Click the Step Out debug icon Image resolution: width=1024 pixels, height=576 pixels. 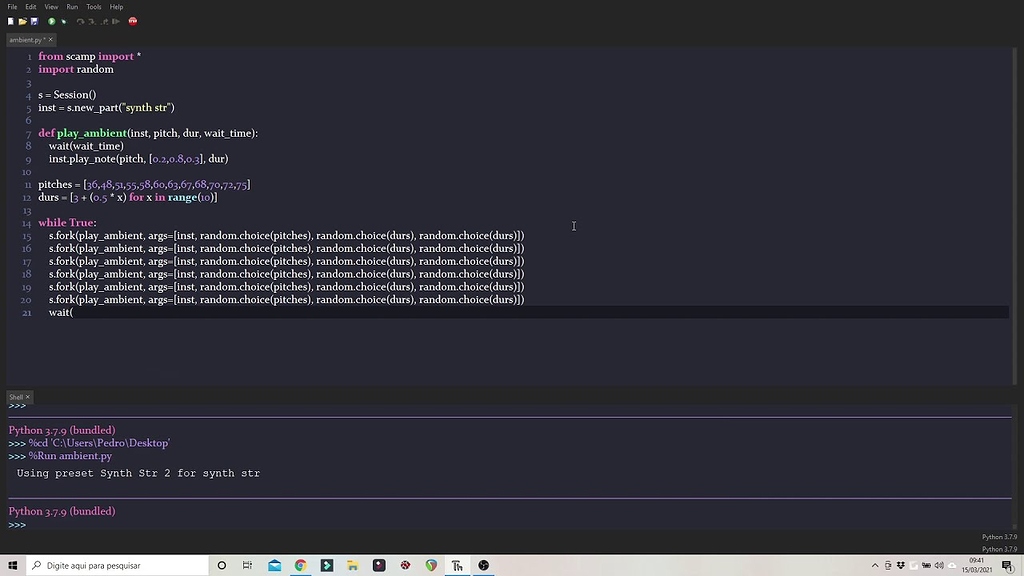104,22
